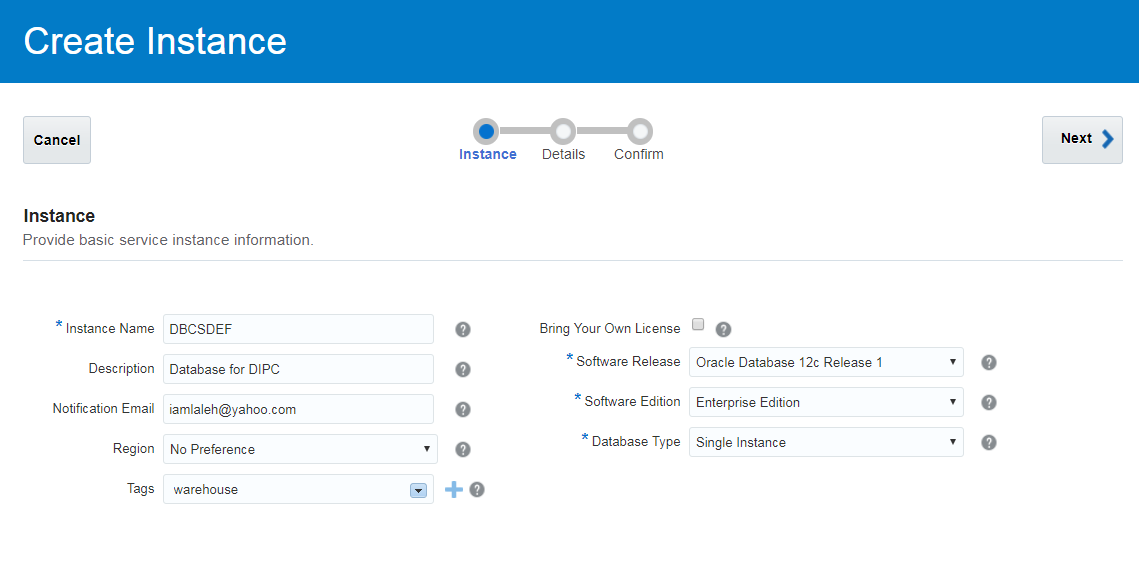Viewport: 1139px width, 571px height.
Task: Click help icon beside Description field
Action: [463, 369]
